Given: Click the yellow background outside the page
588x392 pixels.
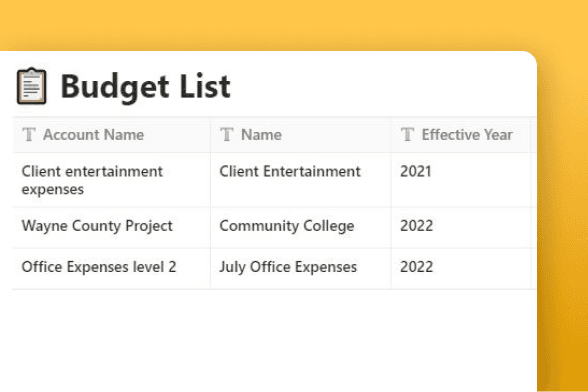Looking at the screenshot, I should (x=294, y=24).
